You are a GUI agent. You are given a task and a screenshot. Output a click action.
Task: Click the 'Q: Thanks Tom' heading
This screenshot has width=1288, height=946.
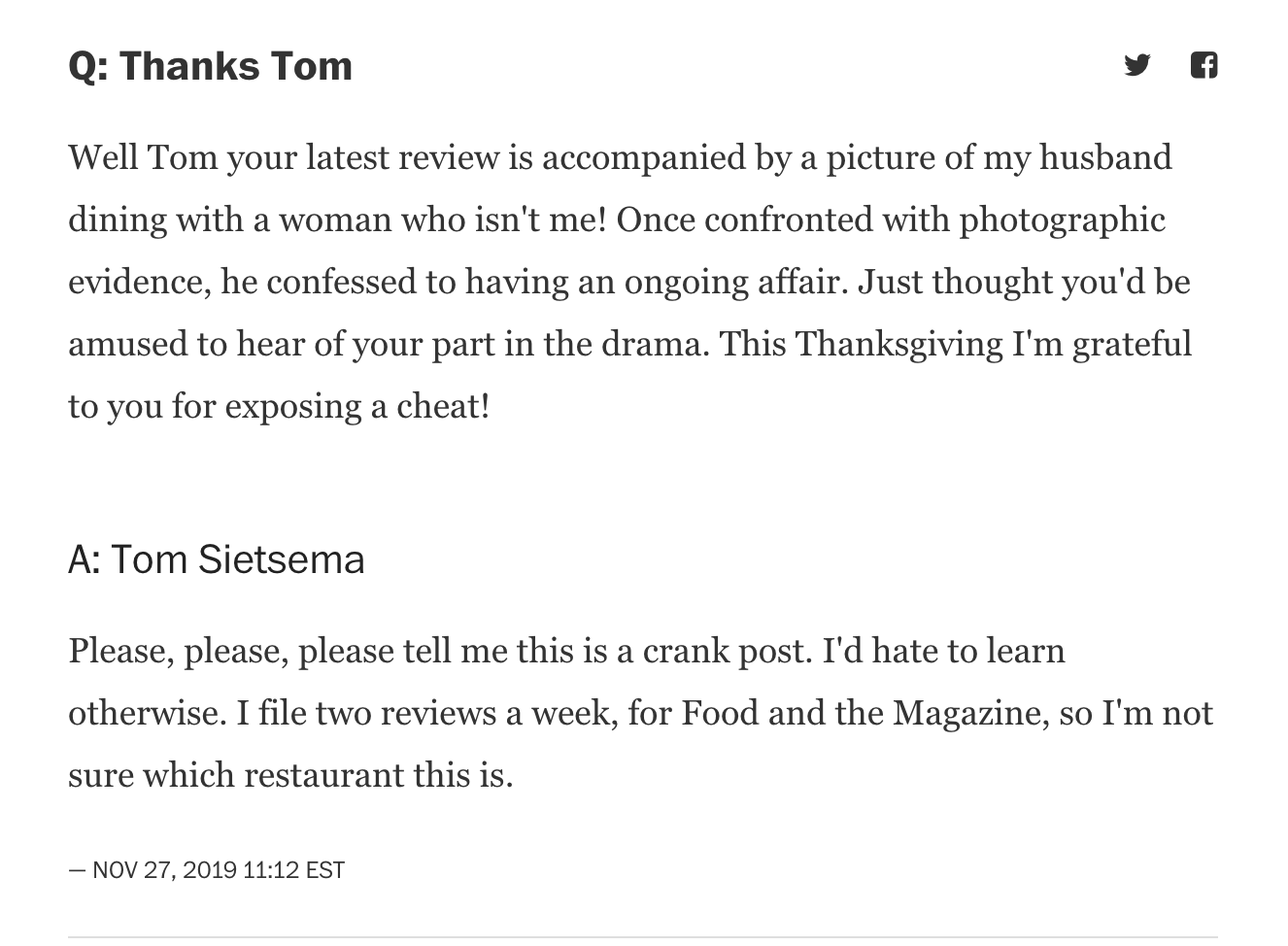211,66
